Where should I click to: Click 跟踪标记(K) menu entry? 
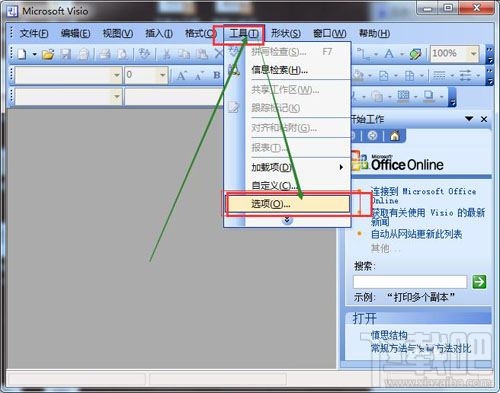click(x=288, y=108)
